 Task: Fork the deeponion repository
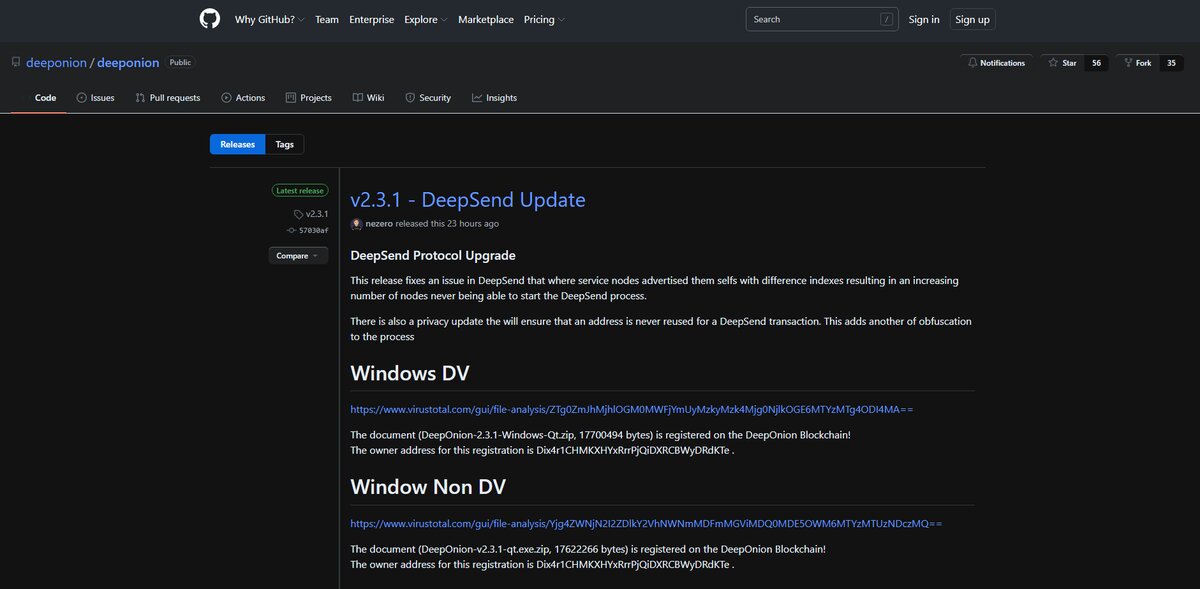point(1137,63)
